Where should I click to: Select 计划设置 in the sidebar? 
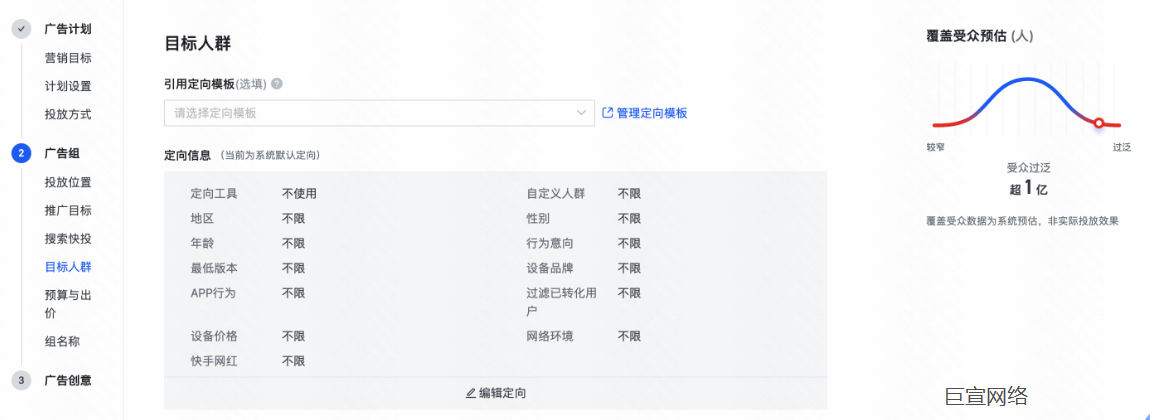(x=68, y=86)
